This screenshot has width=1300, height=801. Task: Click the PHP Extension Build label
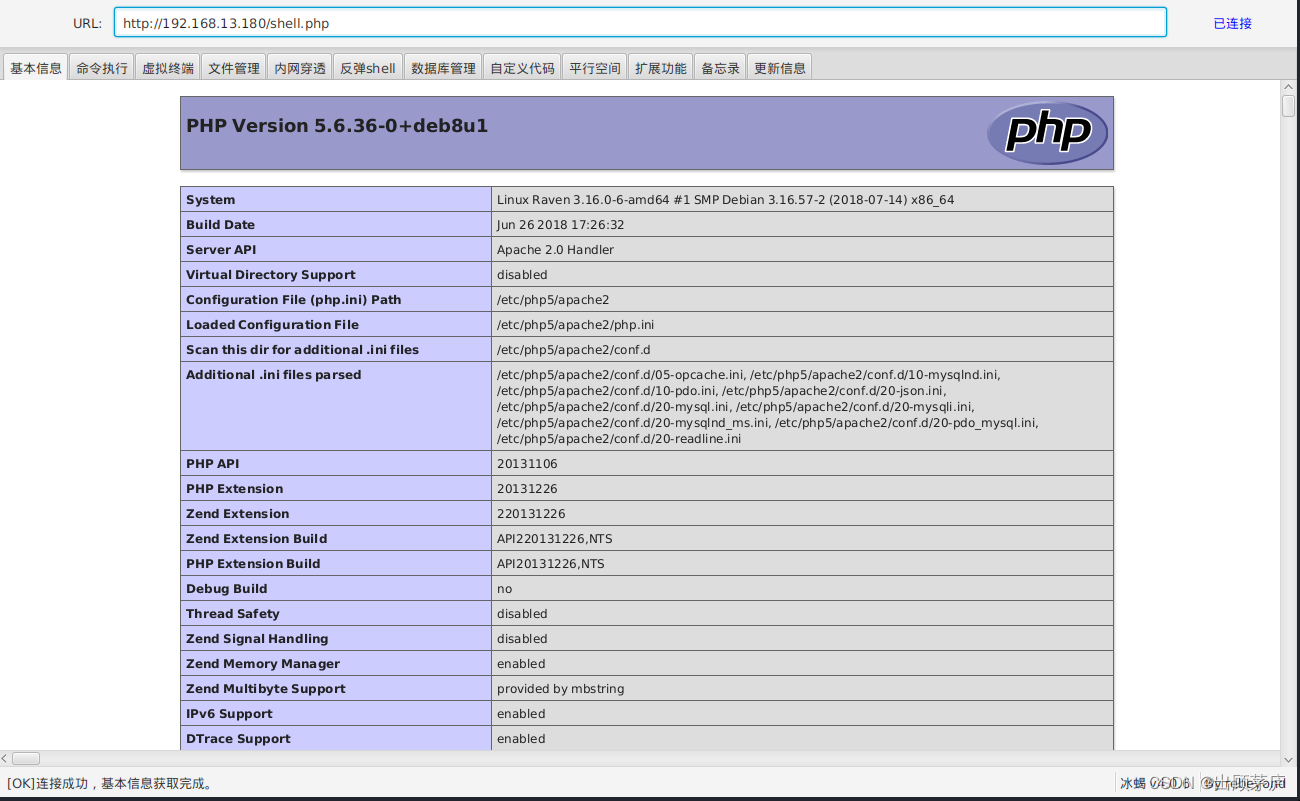[x=253, y=564]
